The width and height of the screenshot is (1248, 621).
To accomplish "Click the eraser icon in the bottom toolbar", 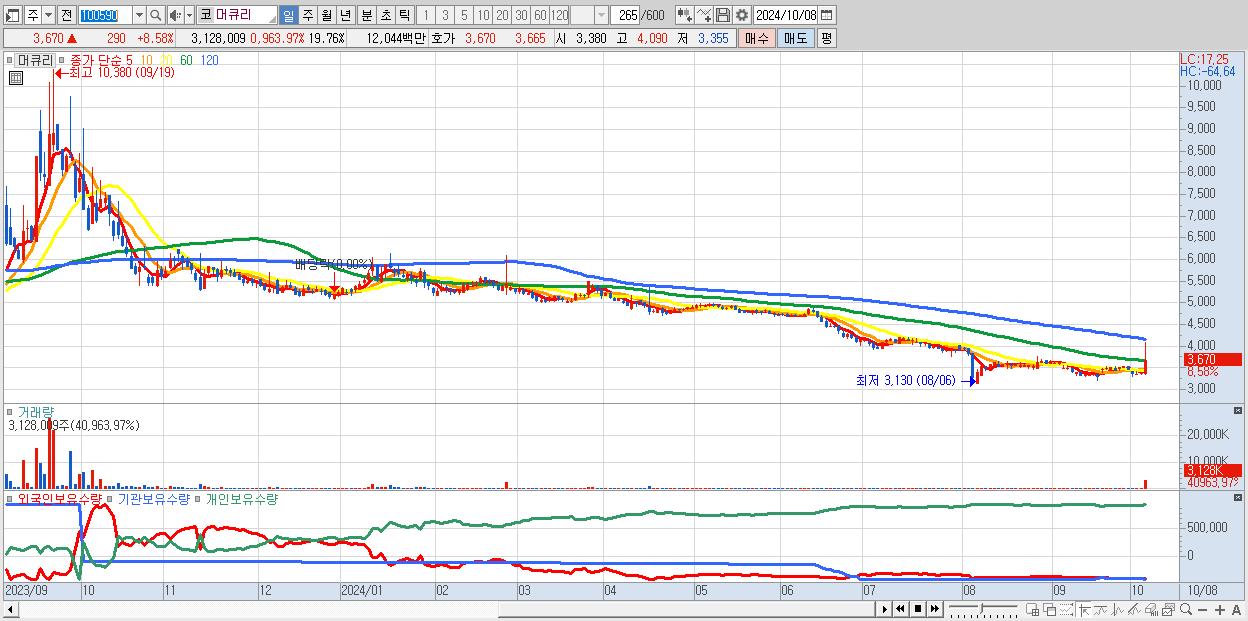I will [x=1151, y=609].
